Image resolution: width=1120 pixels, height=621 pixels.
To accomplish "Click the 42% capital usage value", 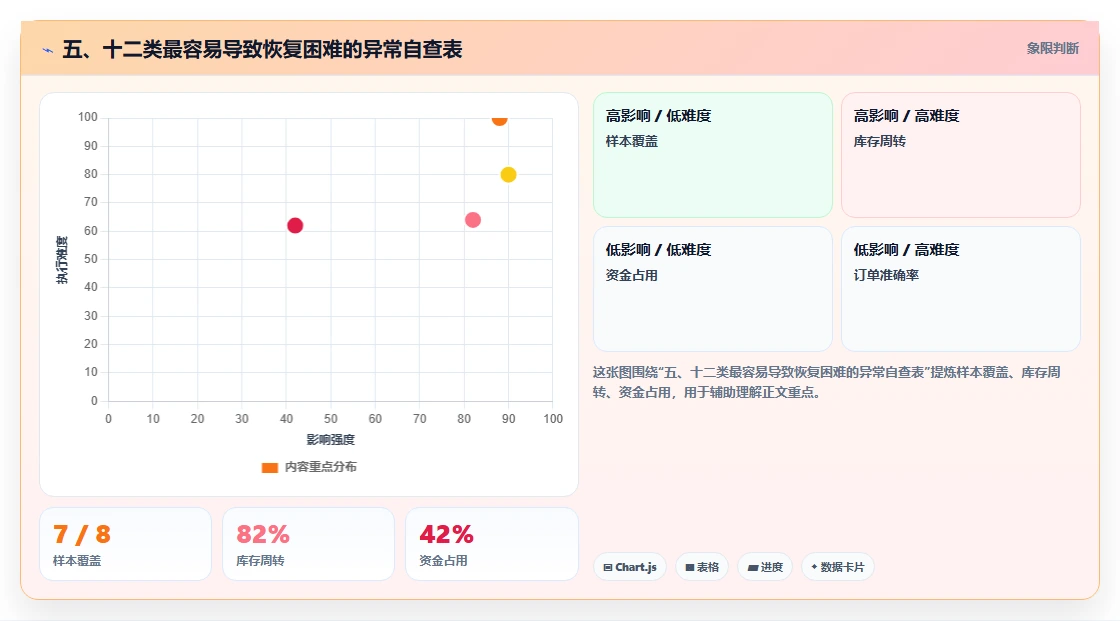I will tap(446, 535).
